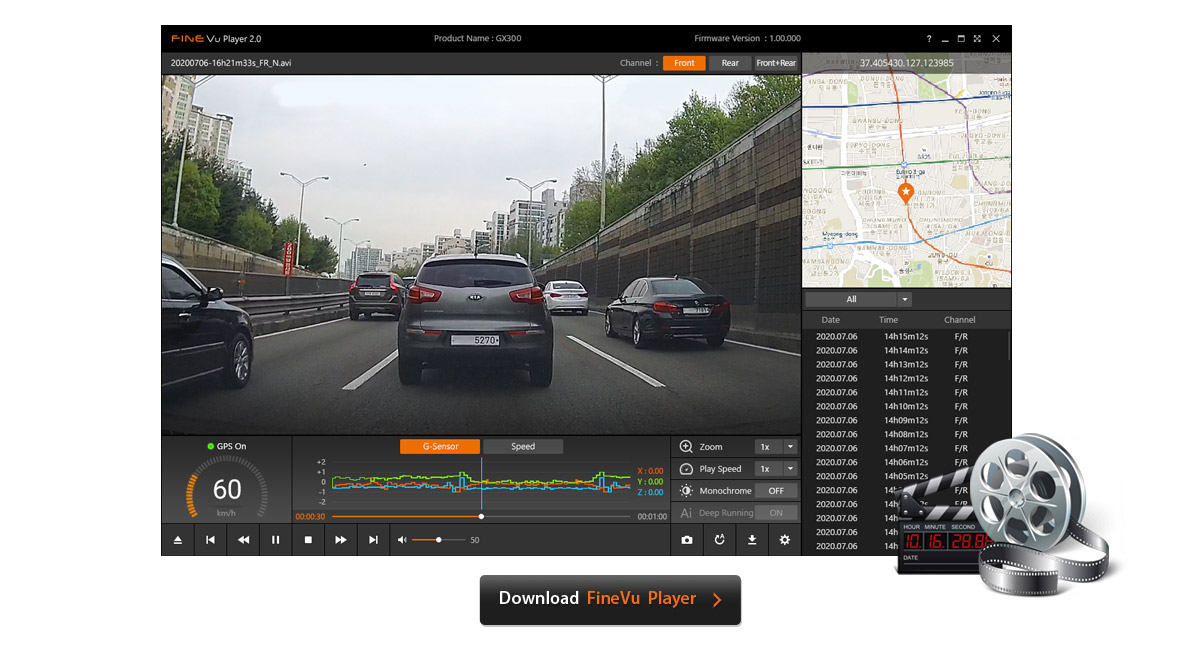Click the Zoom magnifier icon

(686, 447)
